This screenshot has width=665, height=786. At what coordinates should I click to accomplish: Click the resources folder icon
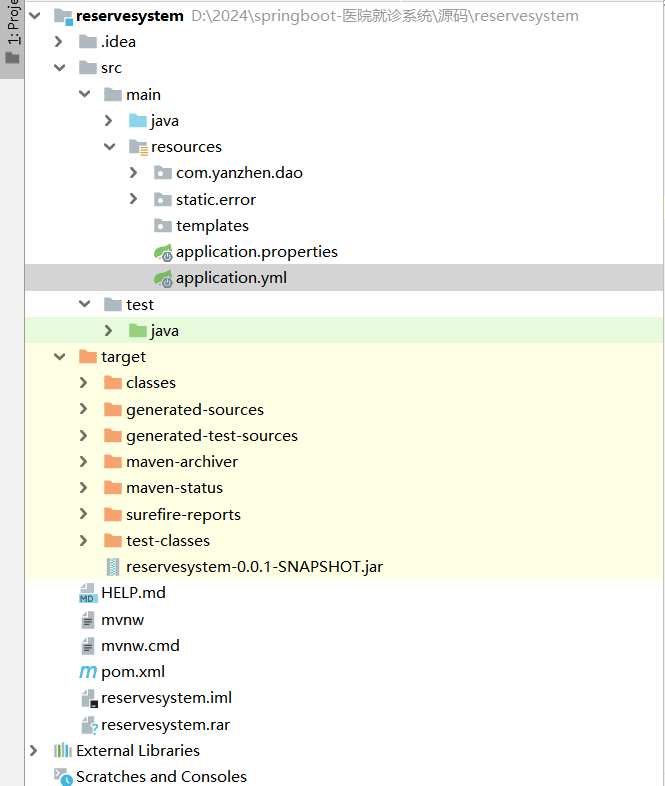[x=138, y=147]
